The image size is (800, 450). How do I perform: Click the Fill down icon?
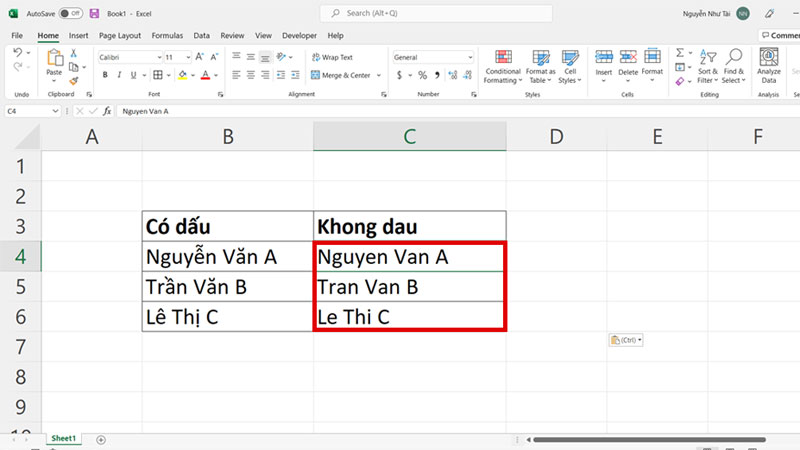coord(680,67)
